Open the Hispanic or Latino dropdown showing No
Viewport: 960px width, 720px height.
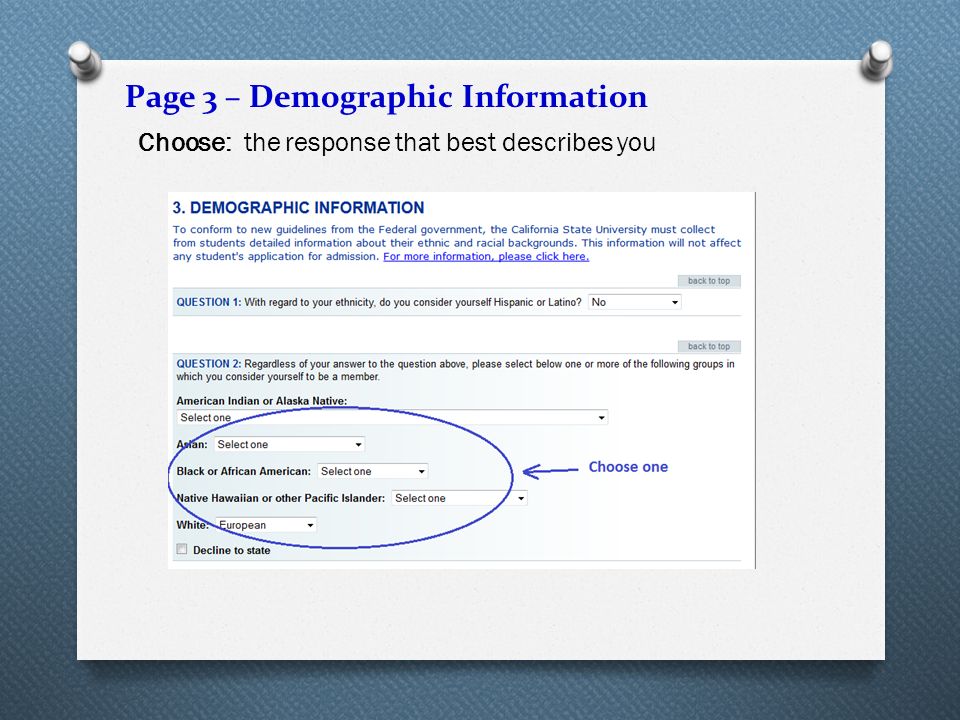coord(634,302)
